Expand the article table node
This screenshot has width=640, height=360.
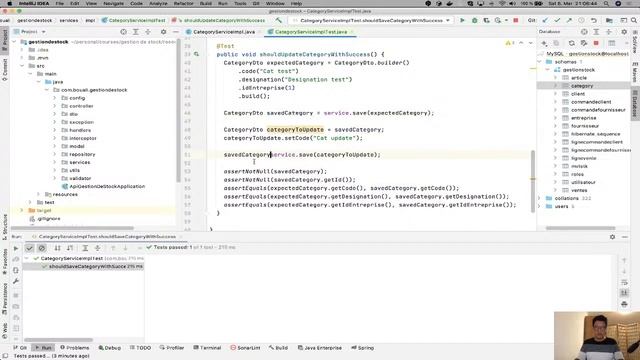coord(556,78)
